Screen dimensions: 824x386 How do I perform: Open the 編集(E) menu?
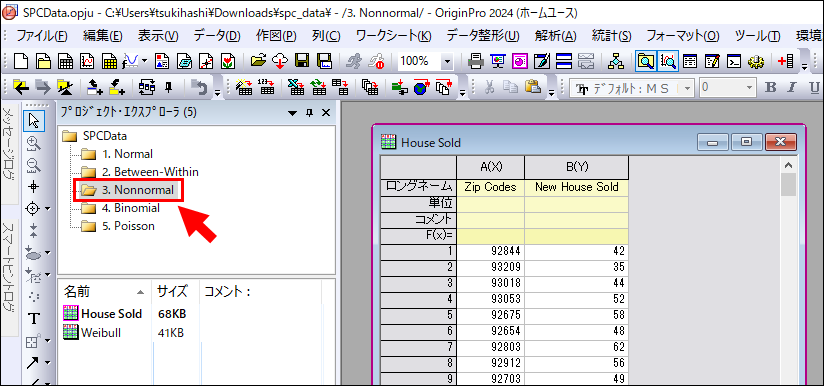(x=102, y=36)
